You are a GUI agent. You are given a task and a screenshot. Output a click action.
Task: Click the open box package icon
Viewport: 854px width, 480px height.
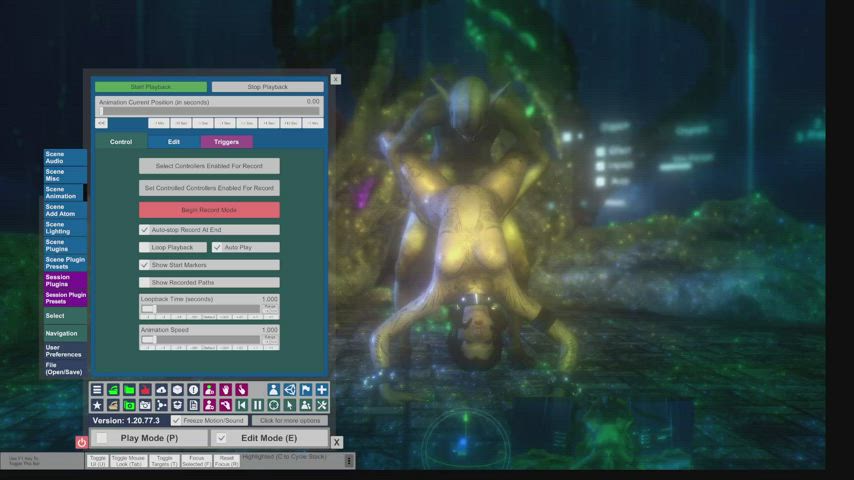[178, 405]
